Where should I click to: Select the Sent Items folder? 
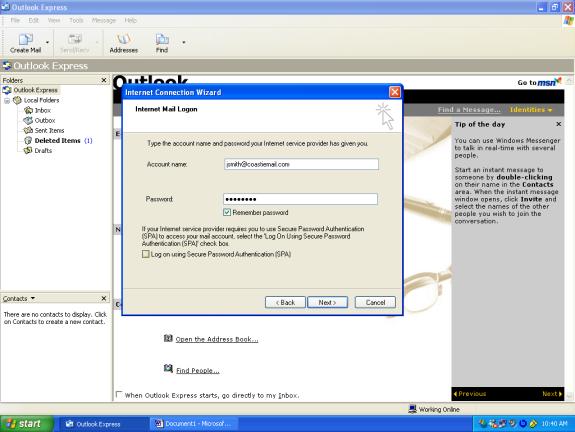point(44,130)
